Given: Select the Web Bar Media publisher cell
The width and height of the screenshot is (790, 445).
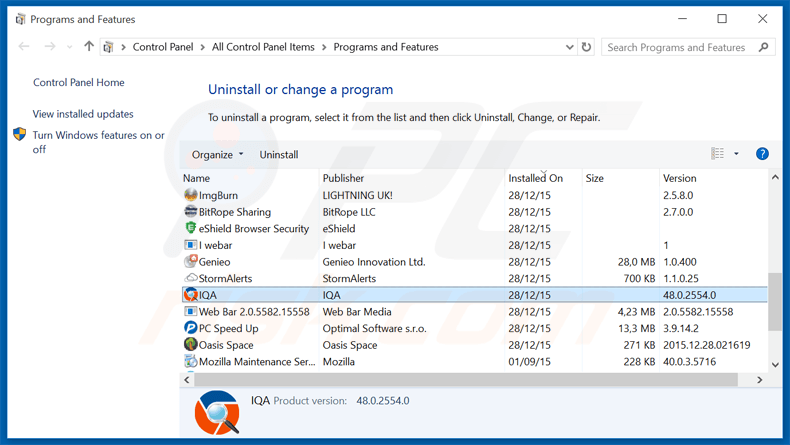Looking at the screenshot, I should point(357,311).
